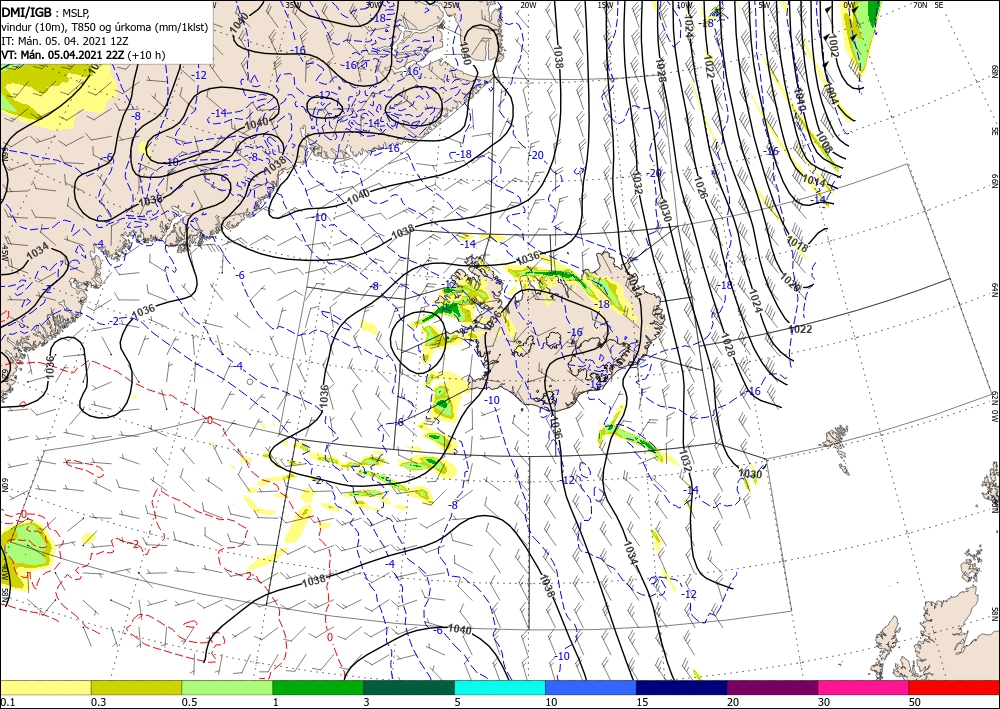Click the purple 20–30 legend swatch
The image size is (1000, 709).
[x=772, y=687]
